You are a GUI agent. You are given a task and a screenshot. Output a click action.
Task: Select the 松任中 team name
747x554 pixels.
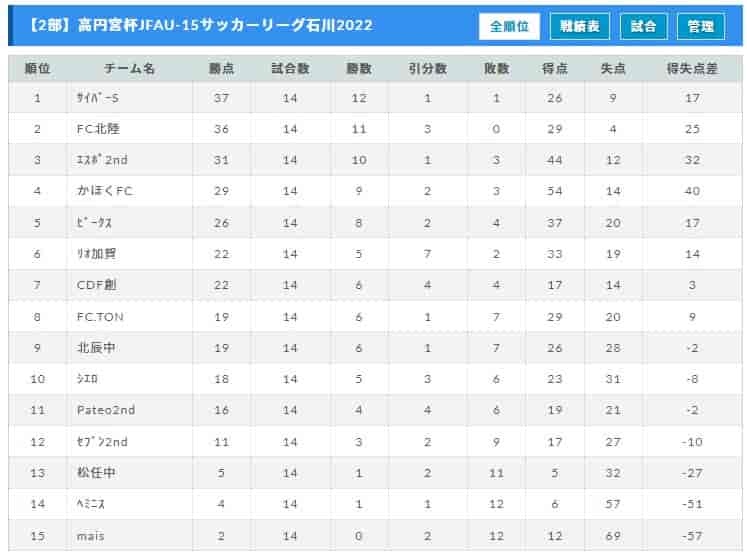96,473
